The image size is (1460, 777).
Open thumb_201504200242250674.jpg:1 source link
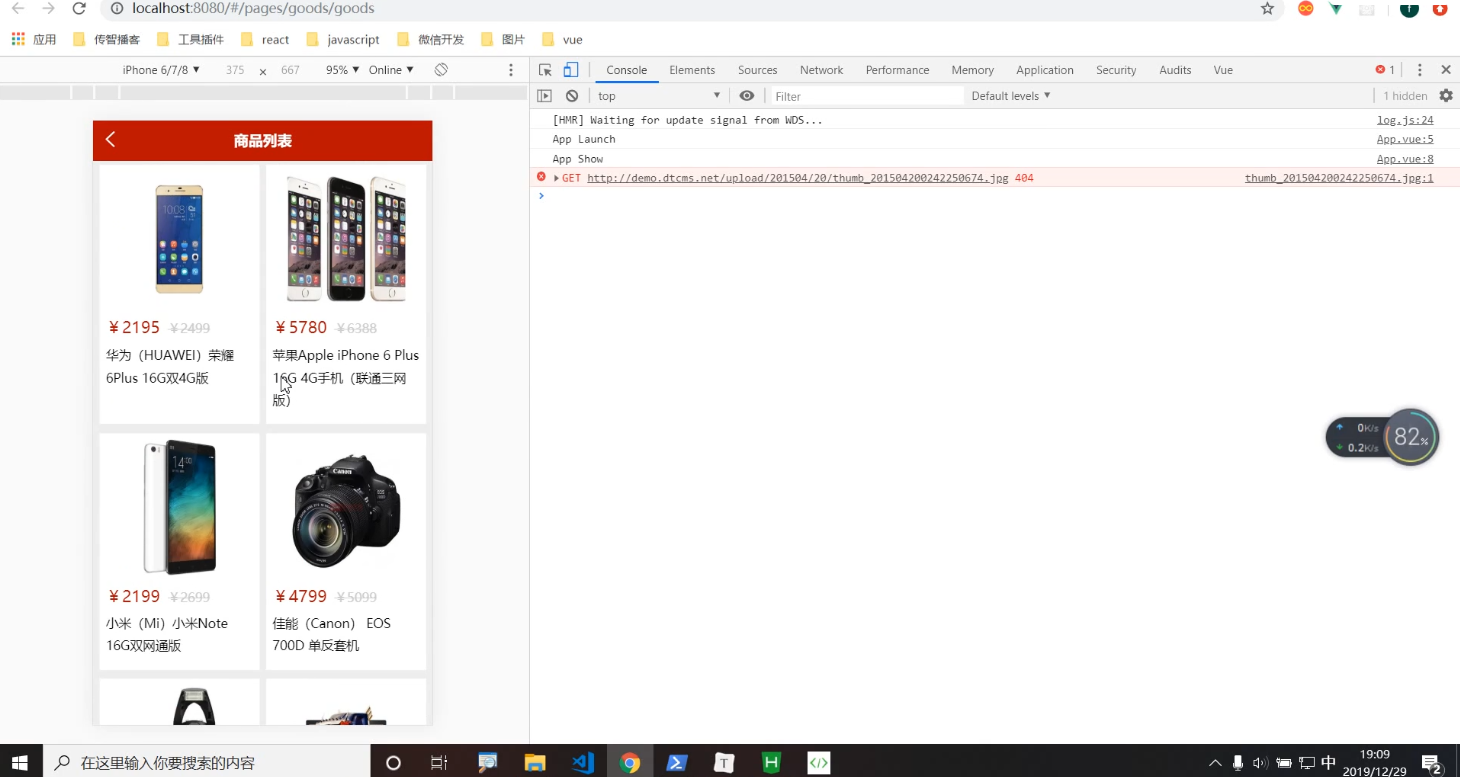pos(1339,178)
